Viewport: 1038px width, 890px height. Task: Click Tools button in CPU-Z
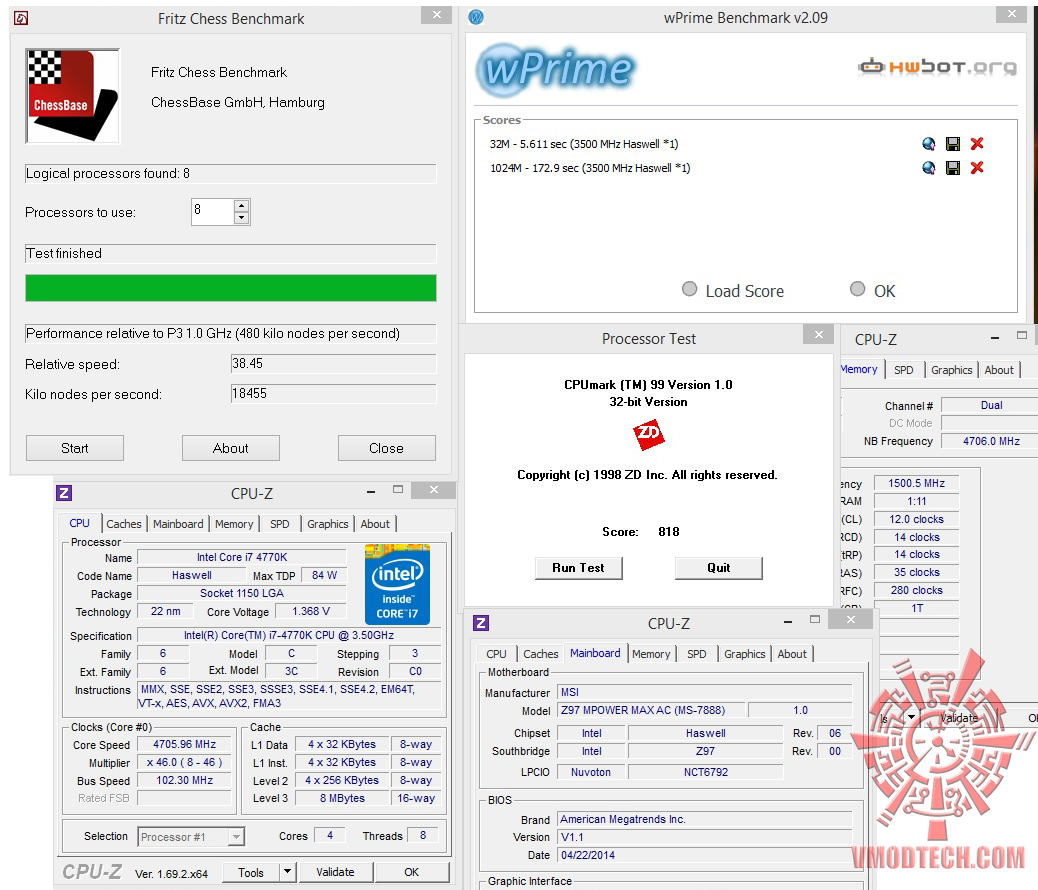point(251,872)
